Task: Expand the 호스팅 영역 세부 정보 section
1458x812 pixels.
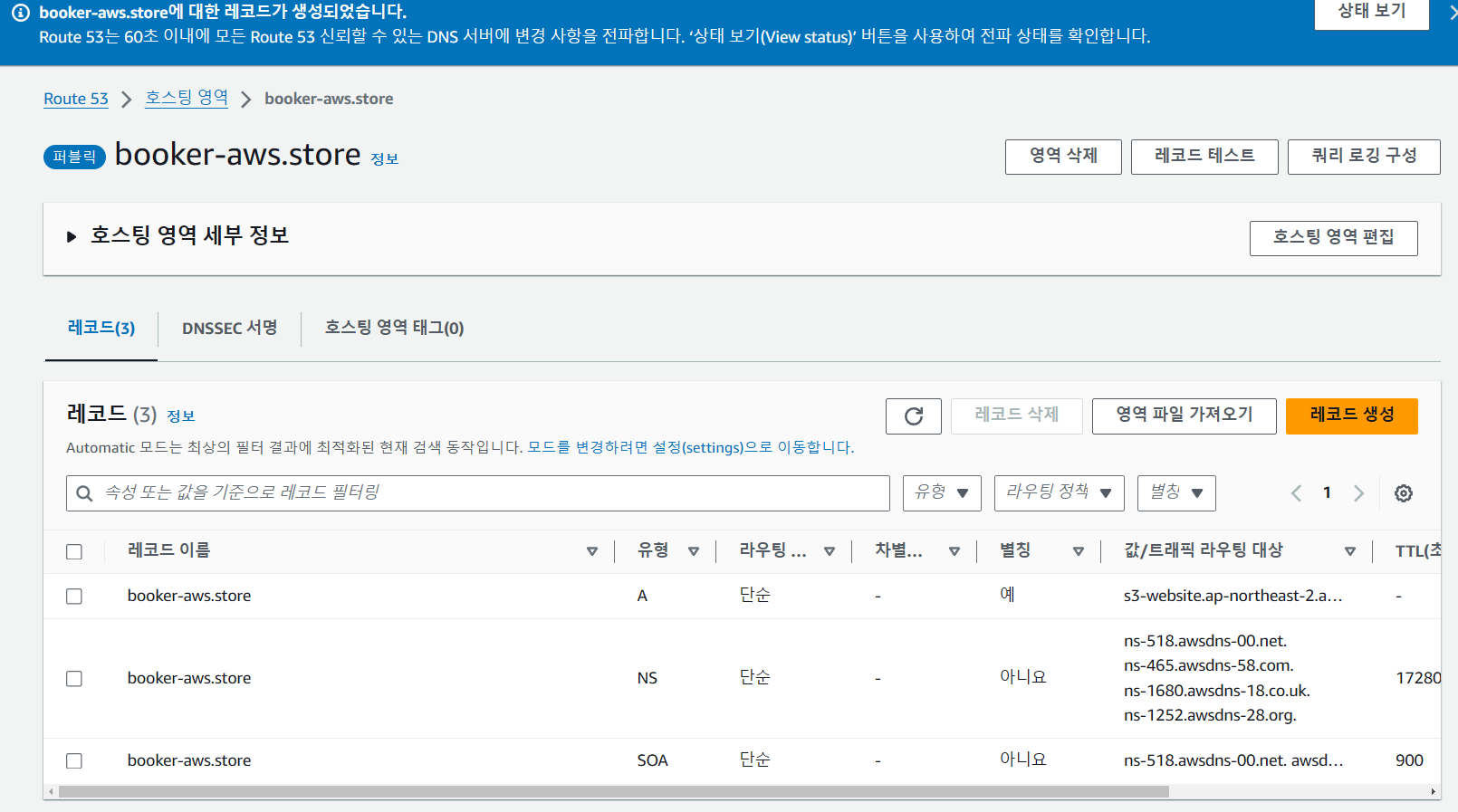Action: [72, 237]
